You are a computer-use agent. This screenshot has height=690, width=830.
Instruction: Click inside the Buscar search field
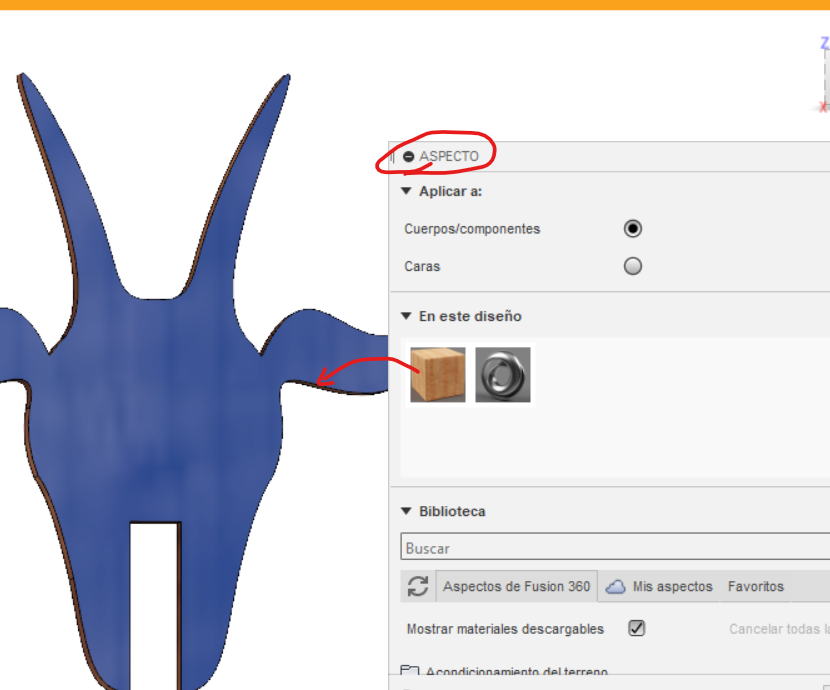(x=600, y=547)
